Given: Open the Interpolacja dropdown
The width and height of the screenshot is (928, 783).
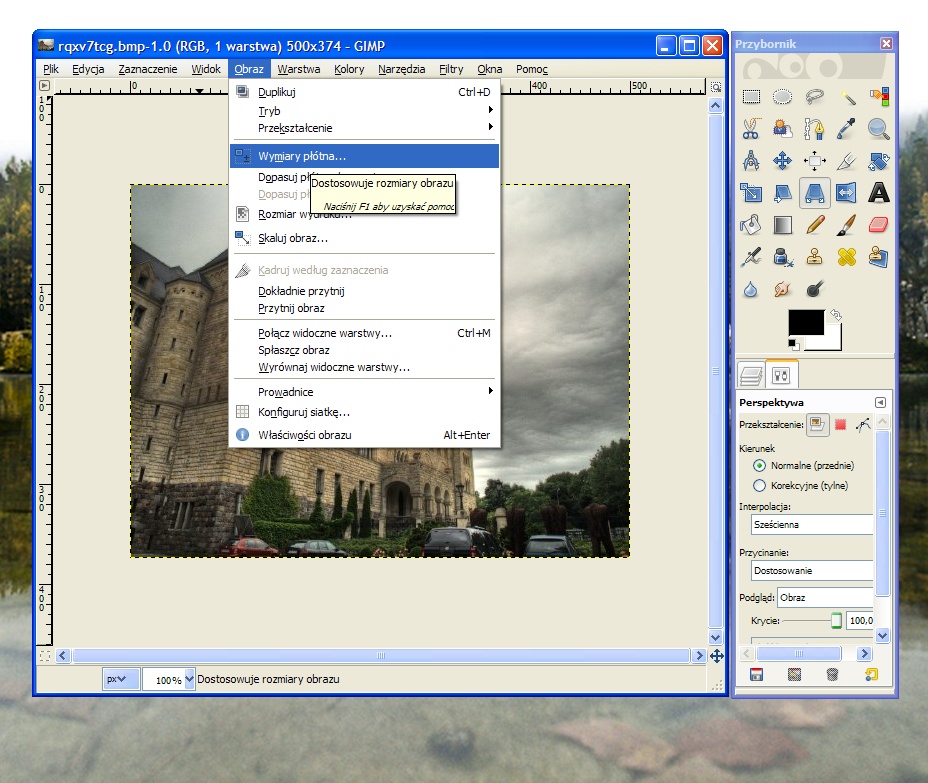Looking at the screenshot, I should pos(812,524).
